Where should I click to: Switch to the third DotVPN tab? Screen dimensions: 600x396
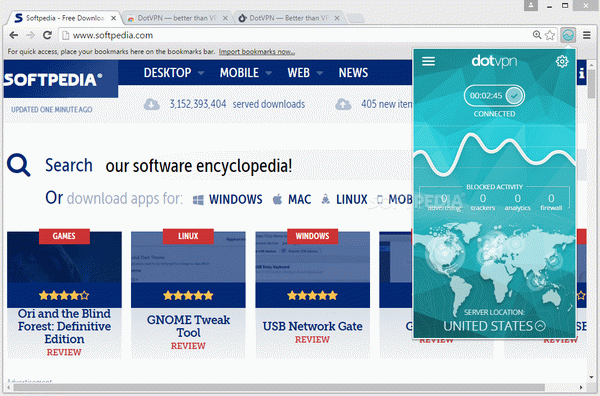pos(289,18)
